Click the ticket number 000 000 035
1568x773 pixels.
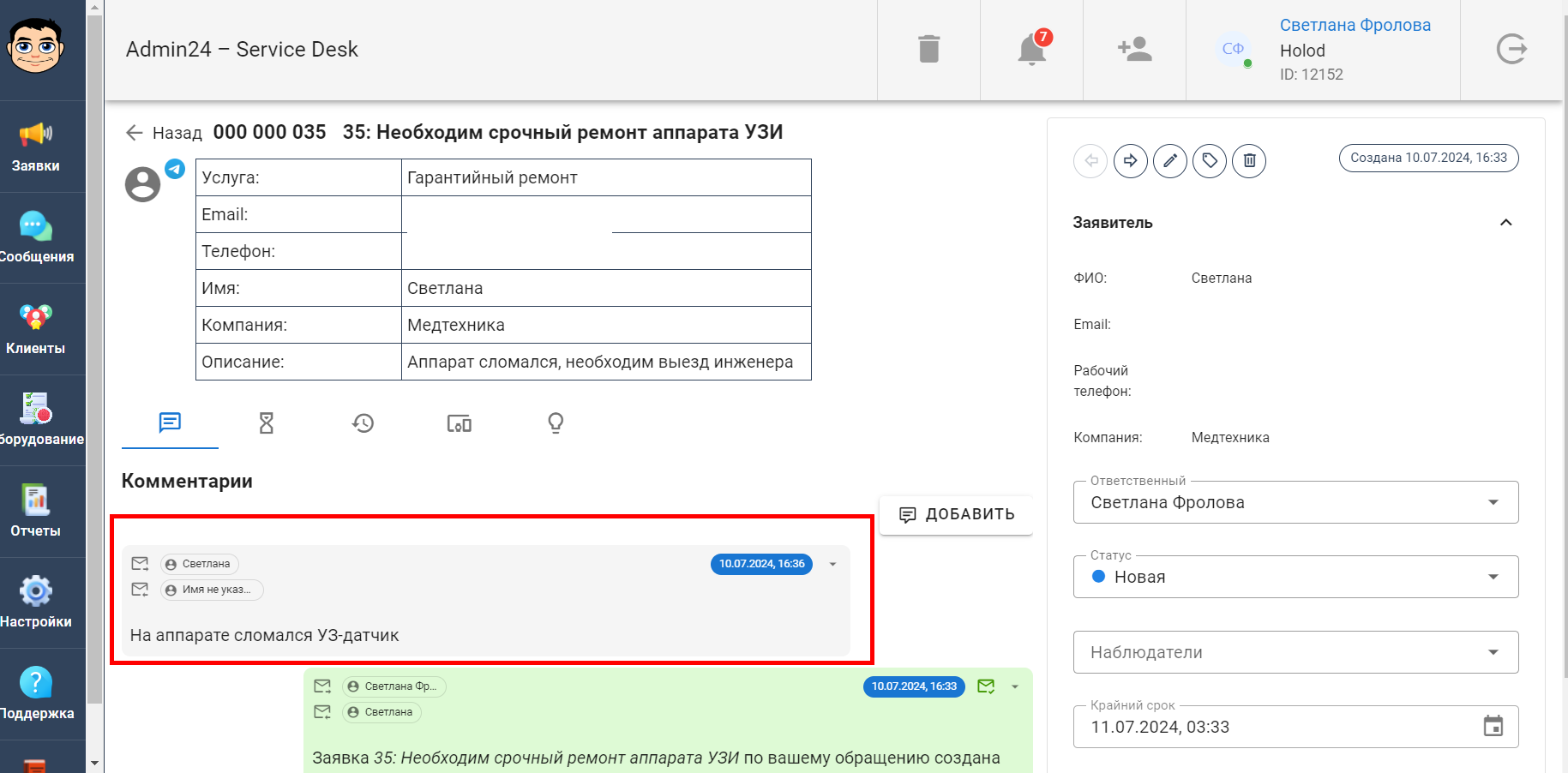point(269,132)
